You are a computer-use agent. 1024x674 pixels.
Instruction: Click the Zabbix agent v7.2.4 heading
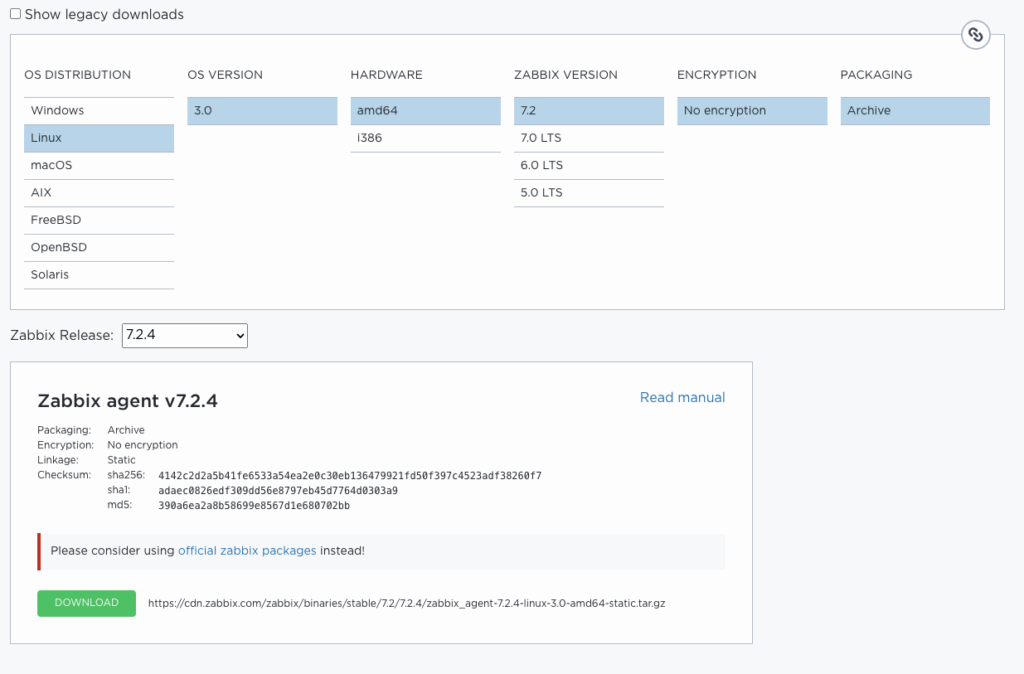(x=127, y=400)
